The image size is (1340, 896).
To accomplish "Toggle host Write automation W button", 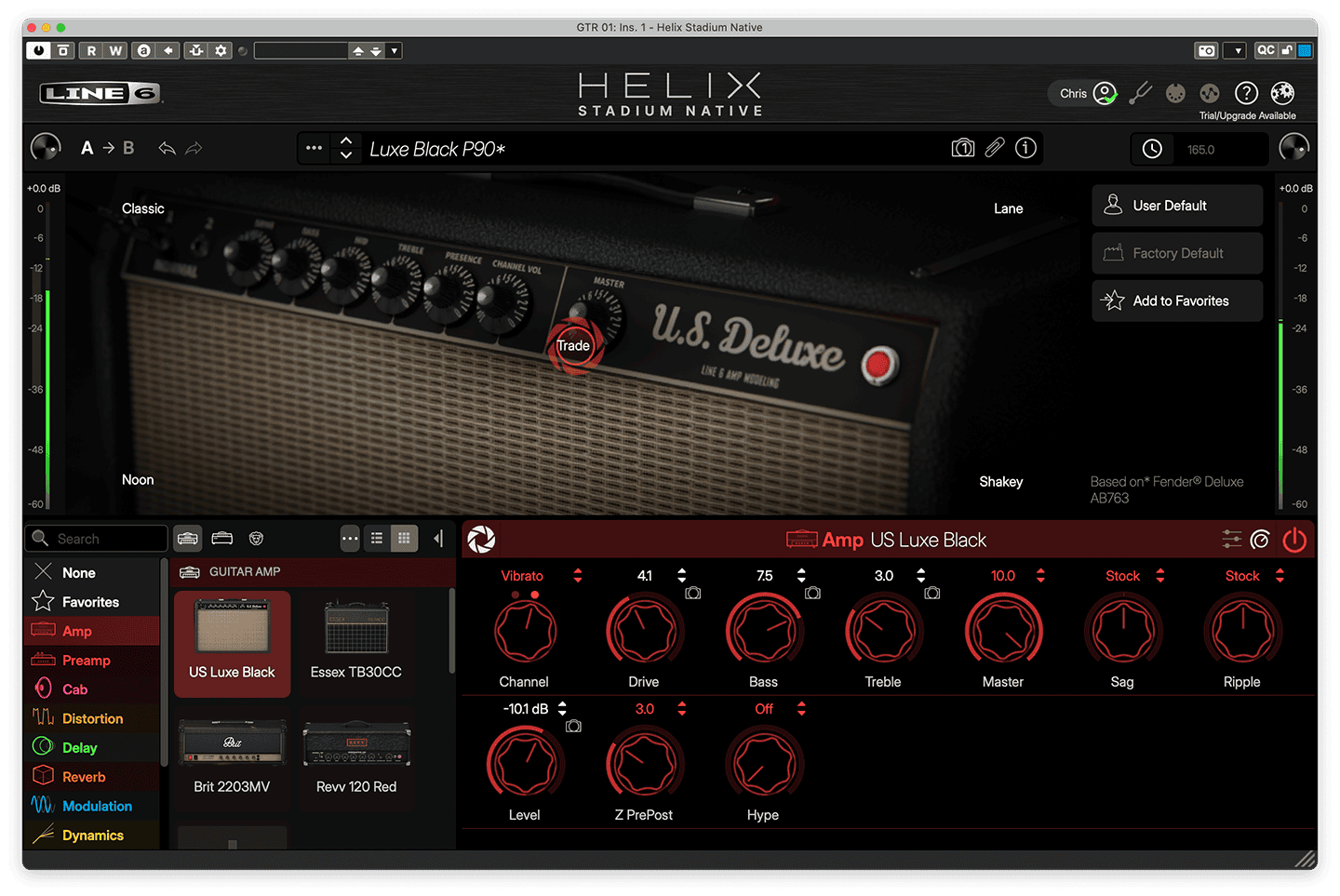I will (x=115, y=51).
